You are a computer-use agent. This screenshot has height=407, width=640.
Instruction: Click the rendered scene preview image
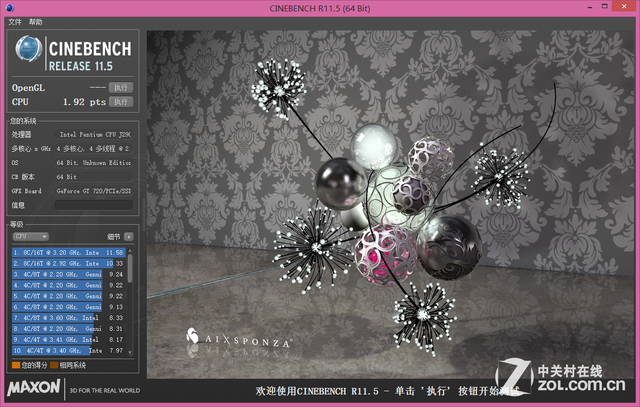pyautogui.click(x=390, y=204)
